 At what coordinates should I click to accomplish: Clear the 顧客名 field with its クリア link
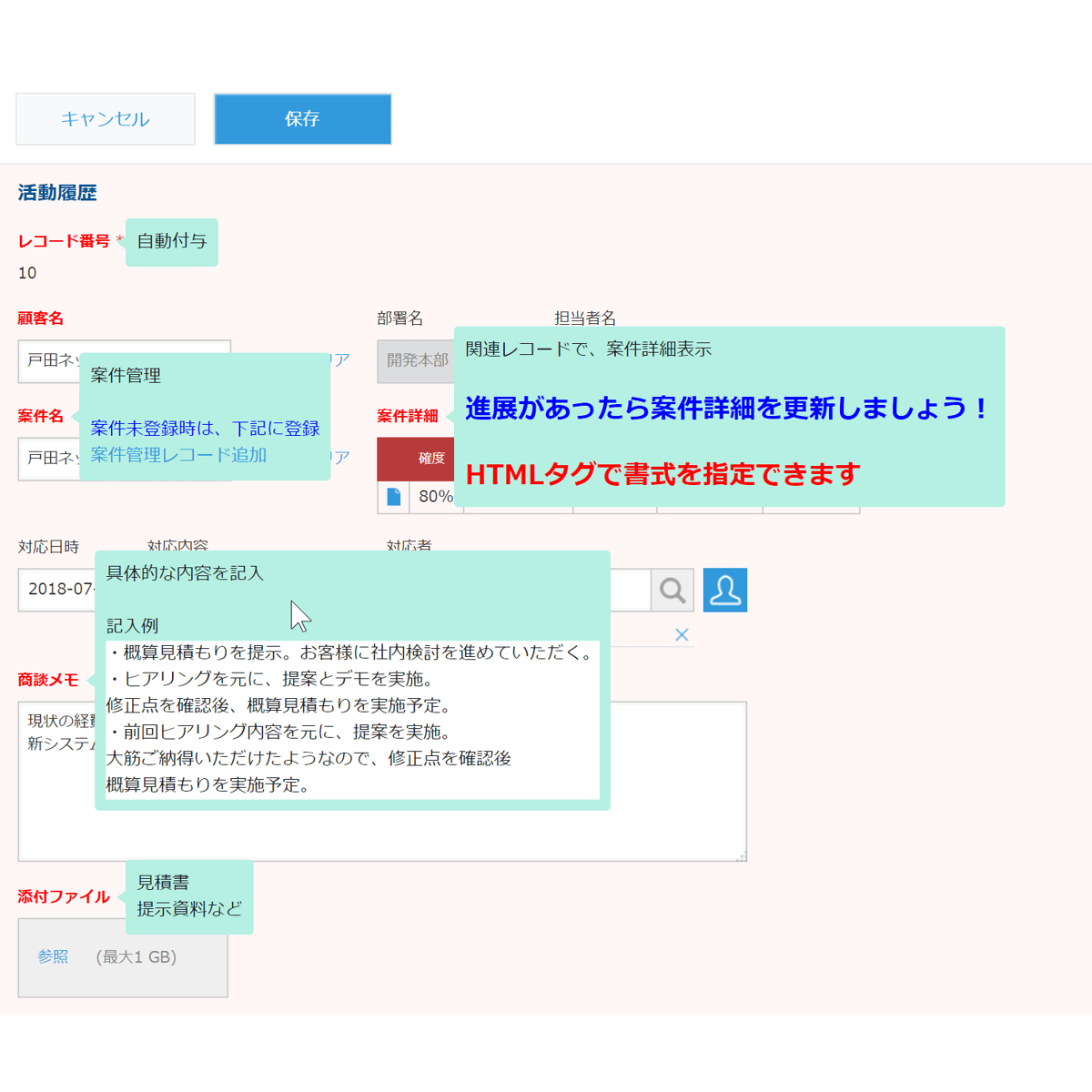coord(339,359)
